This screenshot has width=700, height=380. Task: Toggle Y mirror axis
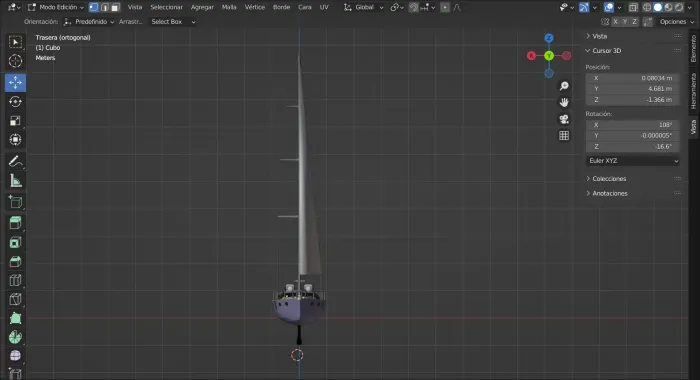pyautogui.click(x=625, y=21)
